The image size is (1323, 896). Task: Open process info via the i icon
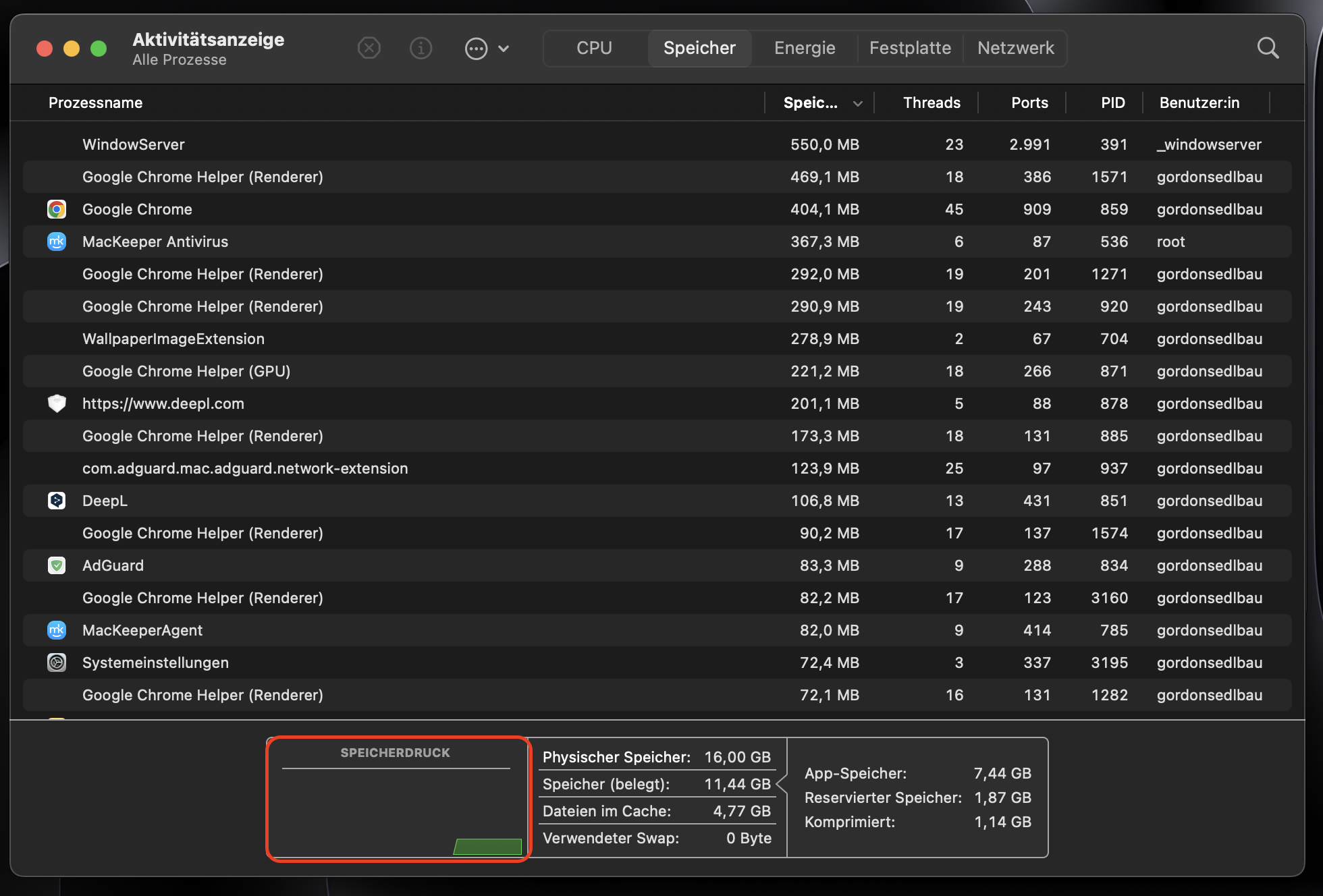[x=421, y=48]
